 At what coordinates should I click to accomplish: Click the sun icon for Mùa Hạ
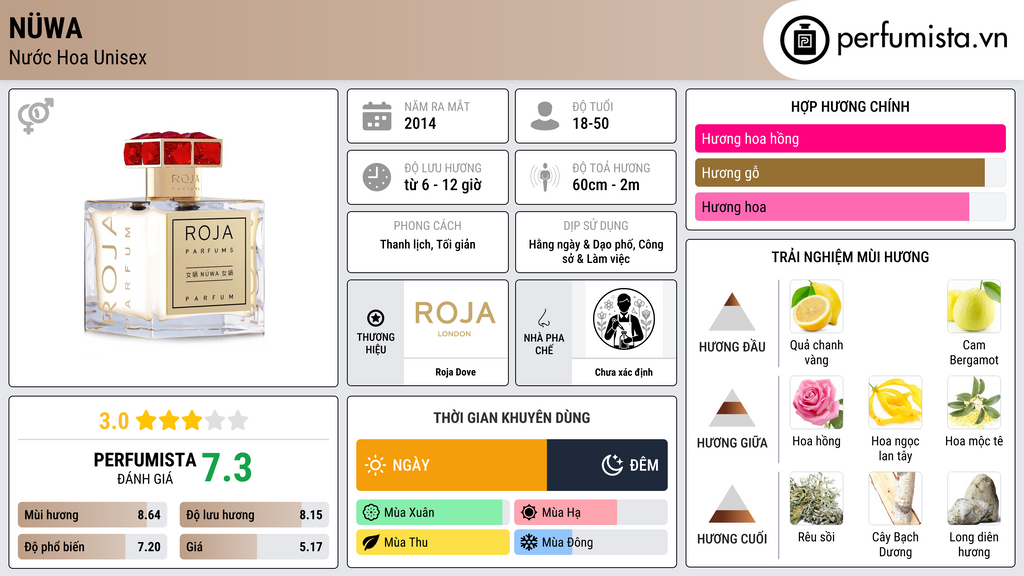[529, 513]
